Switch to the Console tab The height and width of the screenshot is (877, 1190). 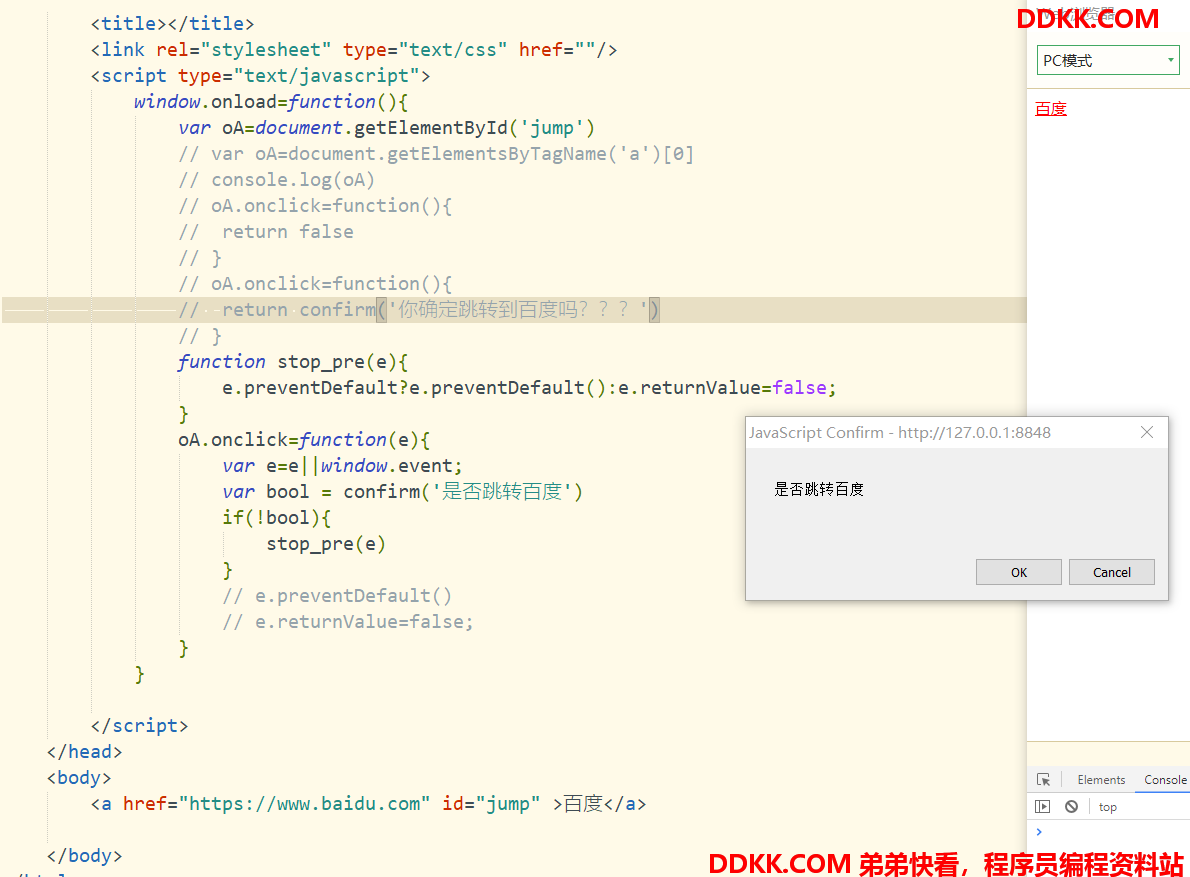pyautogui.click(x=1165, y=779)
